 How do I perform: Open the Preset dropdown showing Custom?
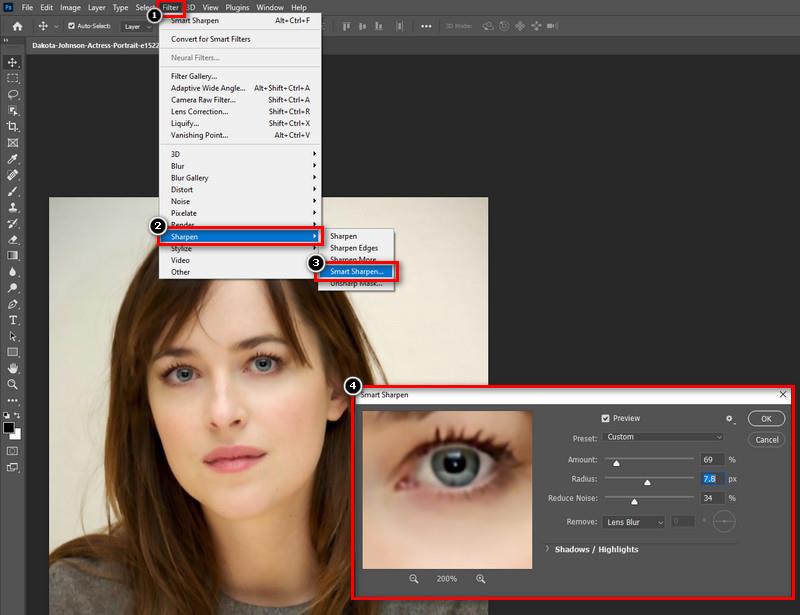click(663, 437)
